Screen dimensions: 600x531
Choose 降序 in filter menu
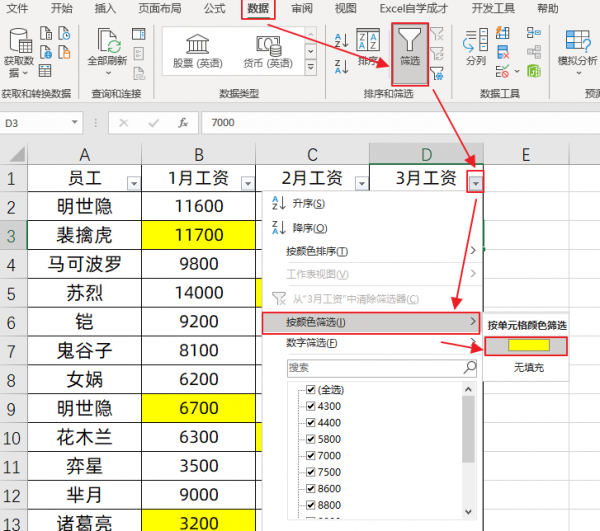coord(372,228)
